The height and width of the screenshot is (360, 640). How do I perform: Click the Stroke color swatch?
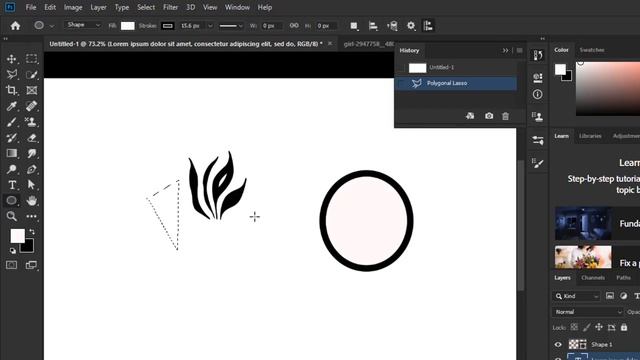click(167, 26)
